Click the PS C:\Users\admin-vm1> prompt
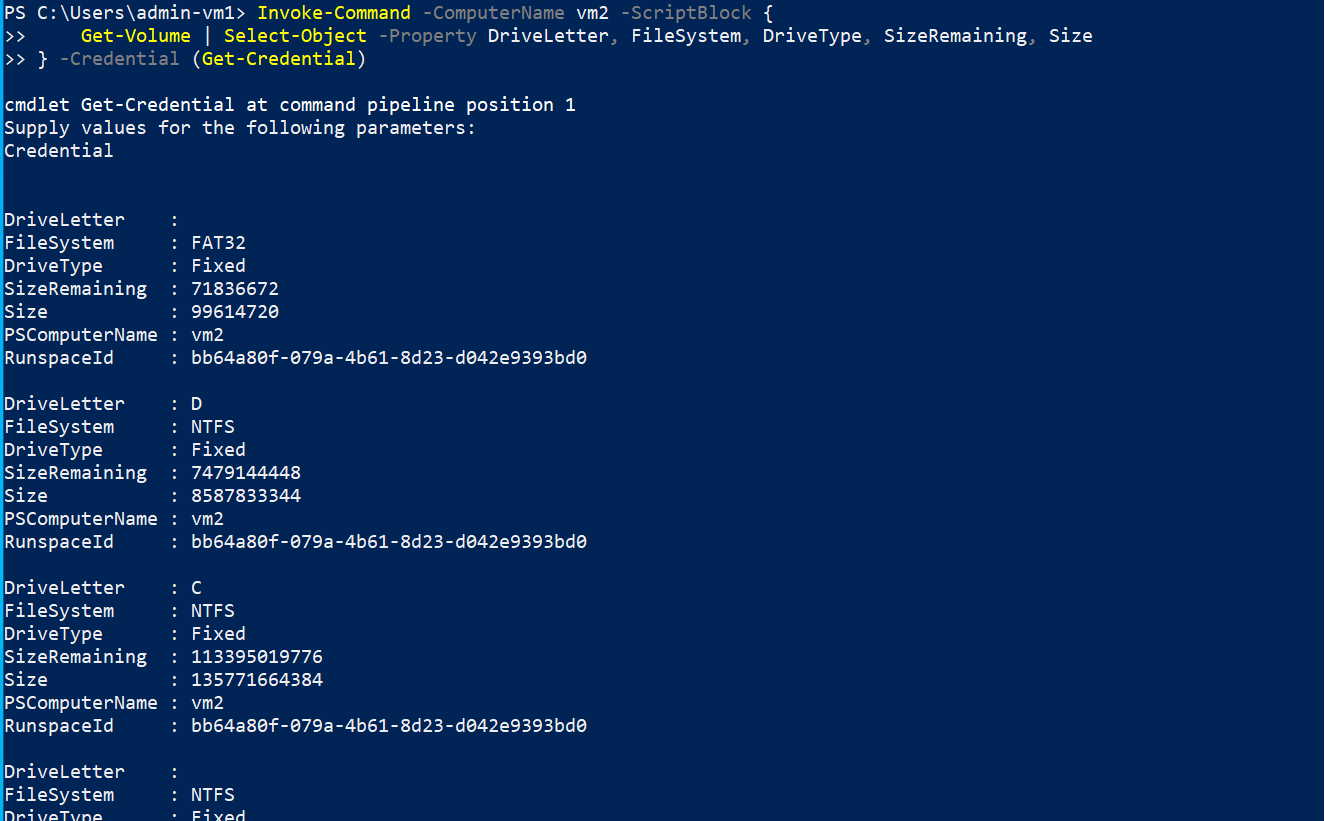1325x821 pixels. 125,13
